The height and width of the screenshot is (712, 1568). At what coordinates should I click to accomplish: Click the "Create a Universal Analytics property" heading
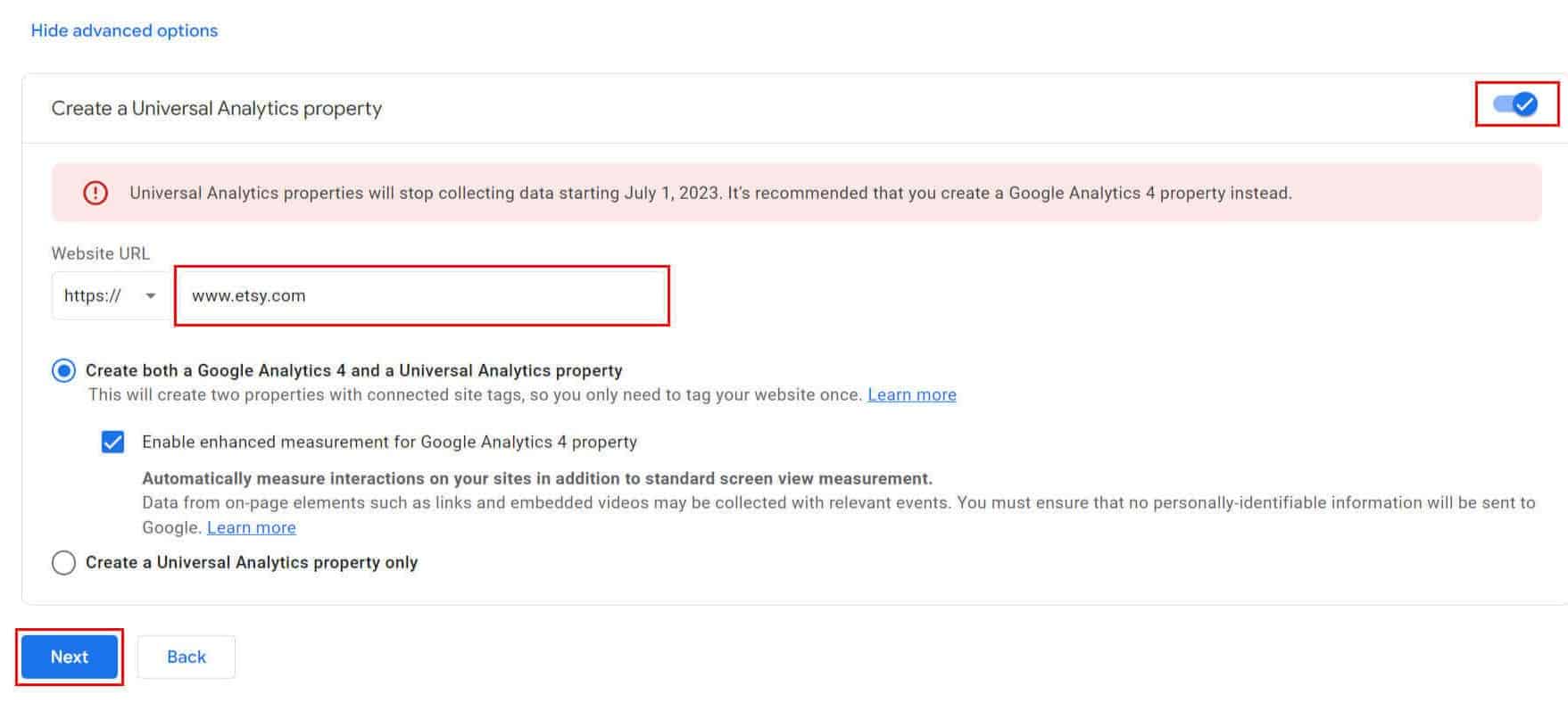point(216,108)
